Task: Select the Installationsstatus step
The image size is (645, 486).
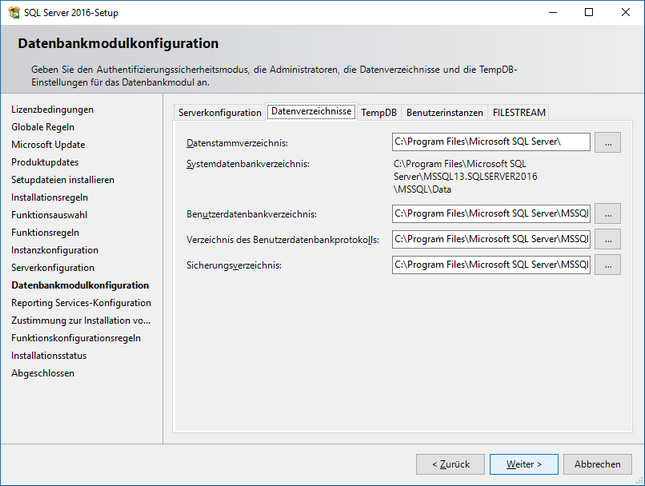Action: click(x=49, y=356)
